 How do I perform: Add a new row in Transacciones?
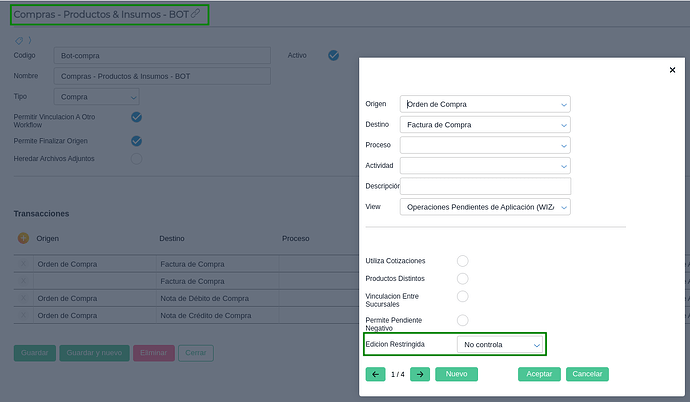point(23,238)
